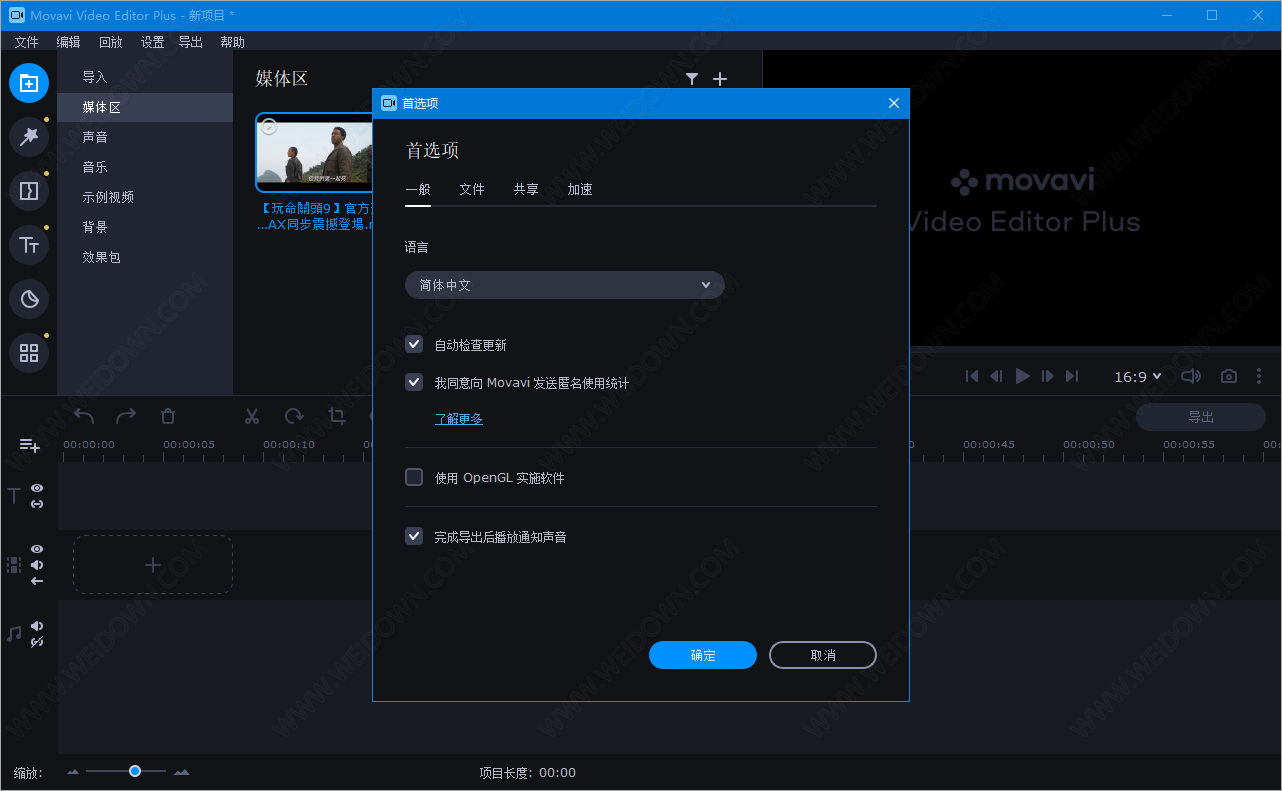This screenshot has height=791, width=1282.
Task: Uncheck 自动检查更新 checkbox
Action: click(414, 344)
